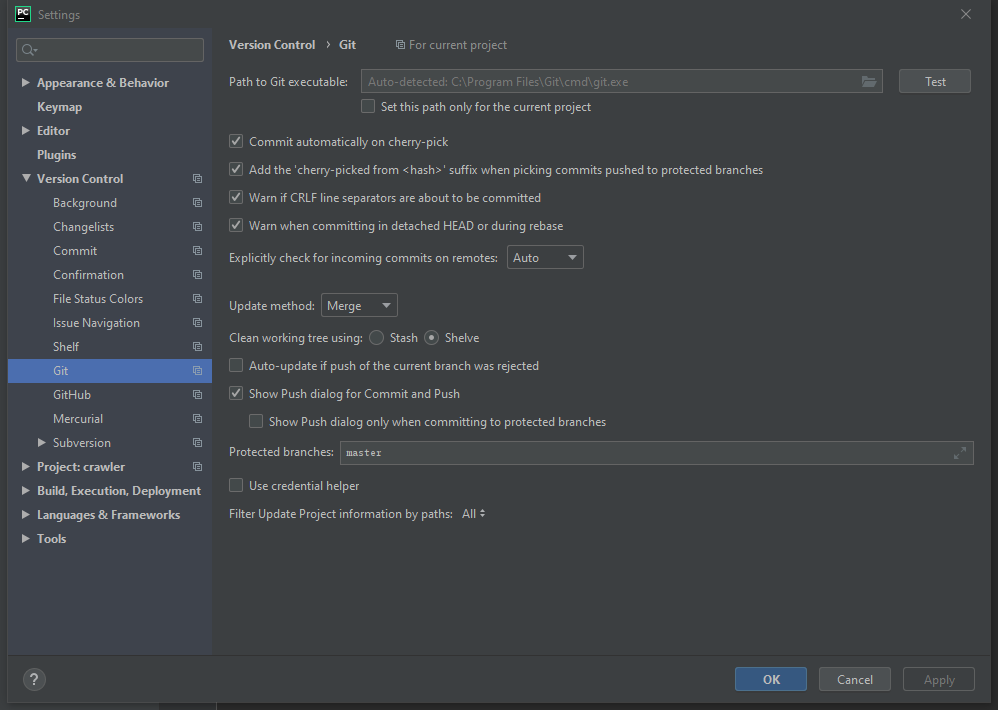Click the project-level icon beside Version Control
The width and height of the screenshot is (998, 710).
[197, 179]
